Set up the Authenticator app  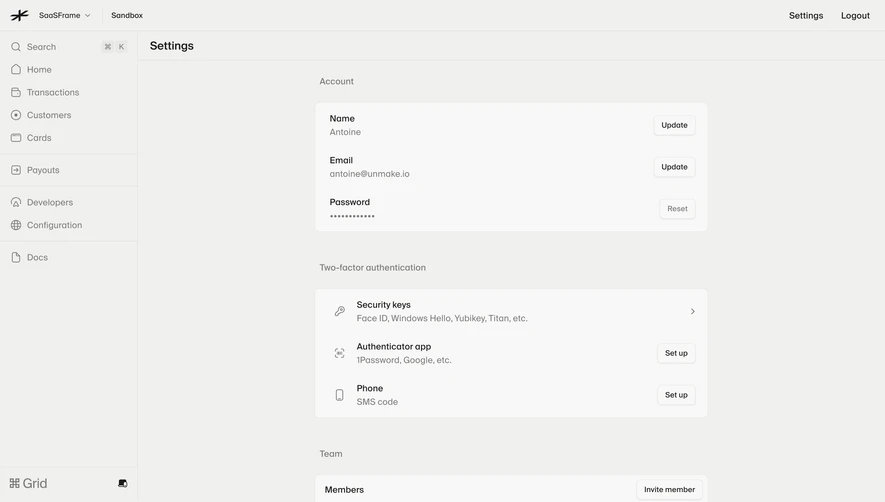click(x=676, y=353)
